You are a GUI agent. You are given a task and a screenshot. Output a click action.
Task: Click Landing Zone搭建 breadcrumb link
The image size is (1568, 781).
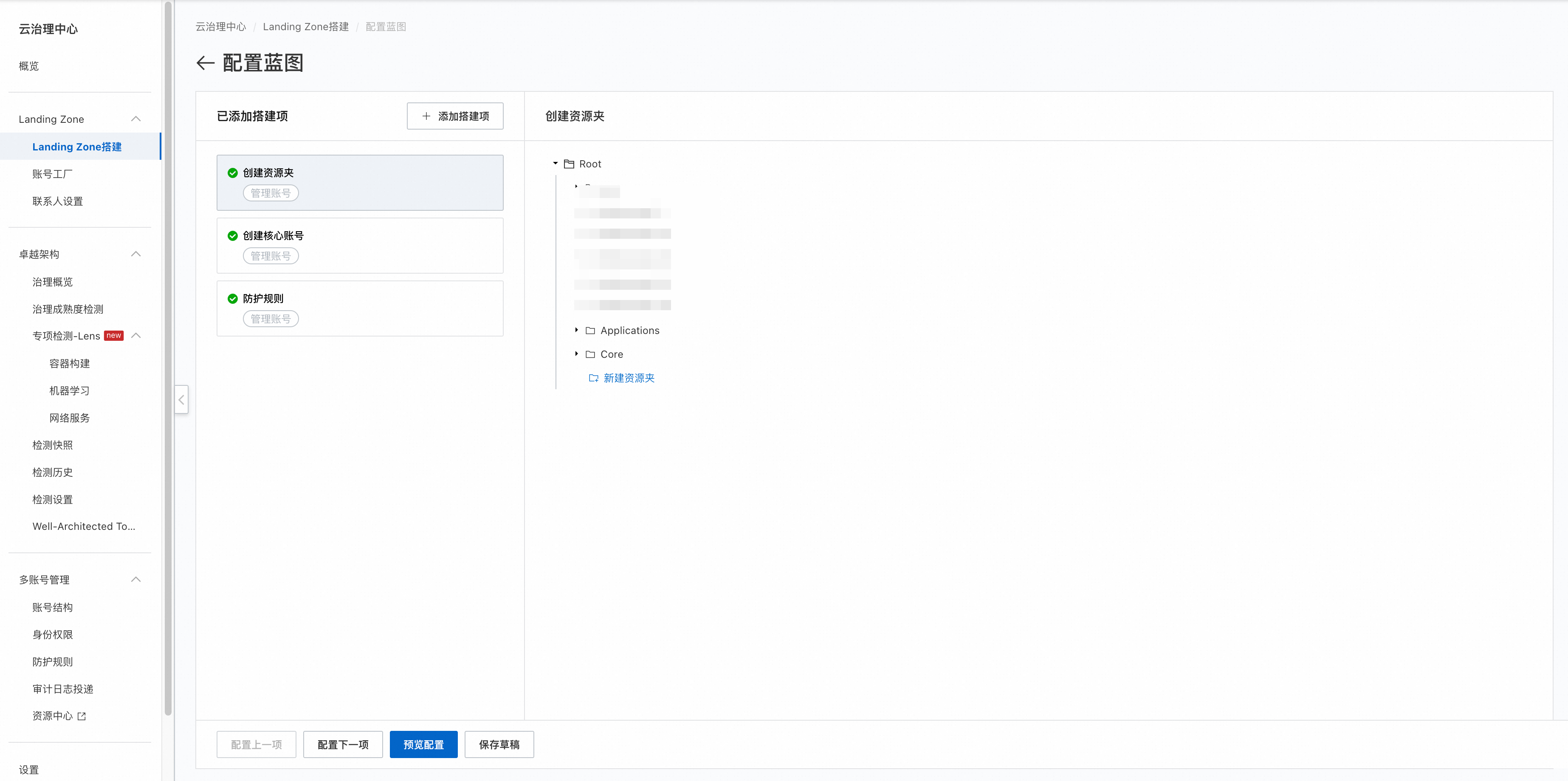point(305,27)
